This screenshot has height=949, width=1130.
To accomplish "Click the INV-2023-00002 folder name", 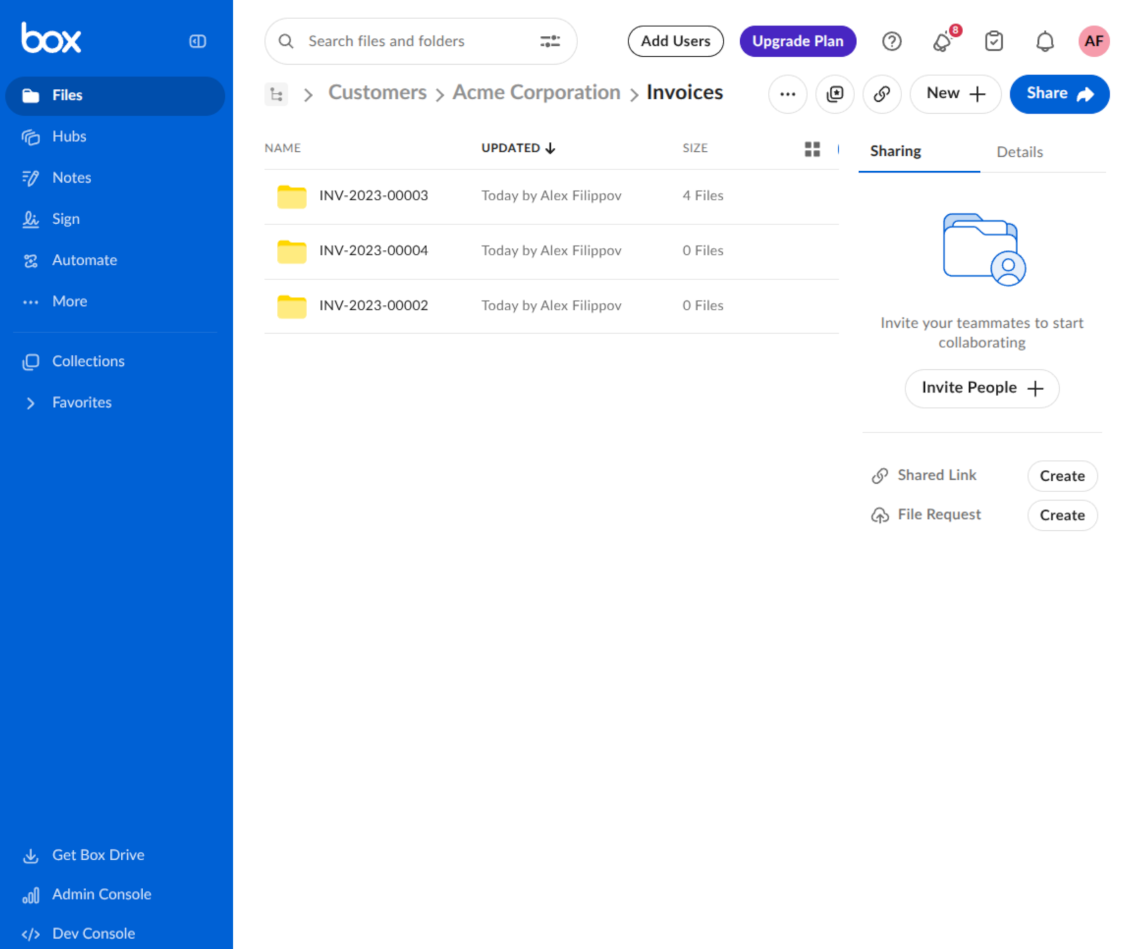I will [x=373, y=305].
